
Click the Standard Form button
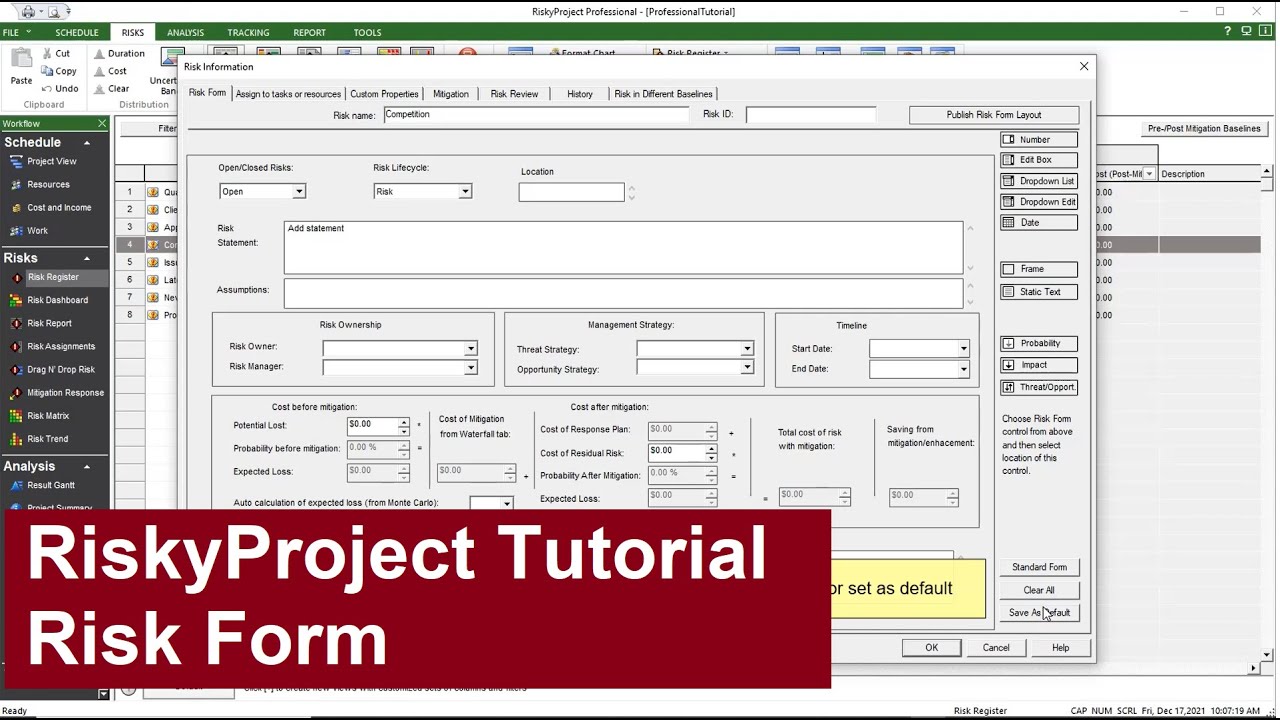coord(1039,567)
